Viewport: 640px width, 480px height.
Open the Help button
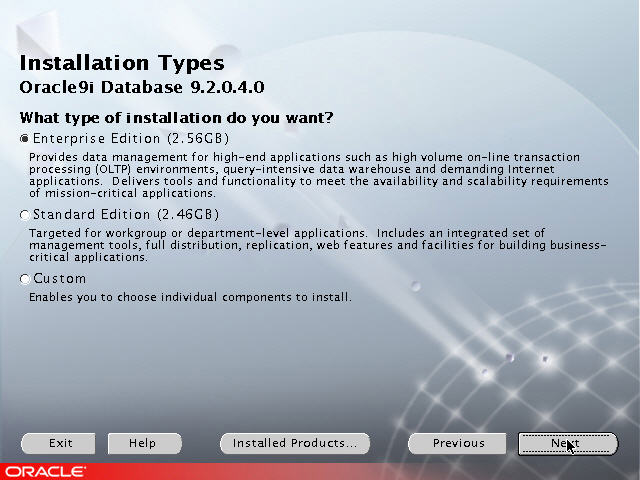click(x=144, y=443)
